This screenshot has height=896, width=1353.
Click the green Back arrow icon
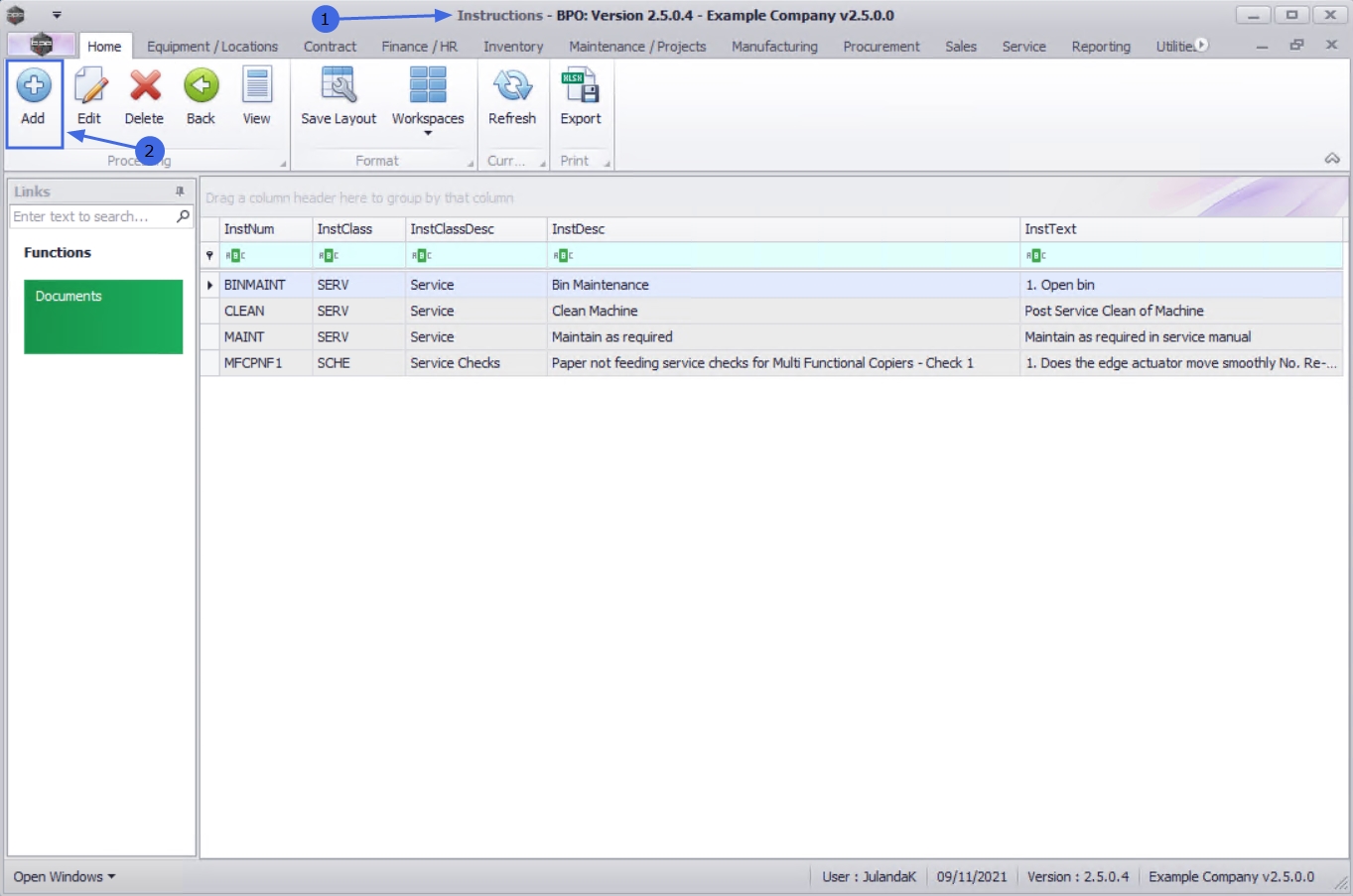[201, 86]
